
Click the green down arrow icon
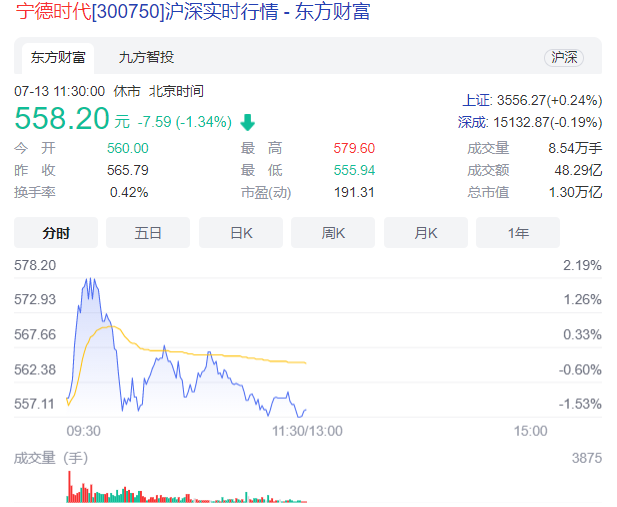[x=248, y=122]
